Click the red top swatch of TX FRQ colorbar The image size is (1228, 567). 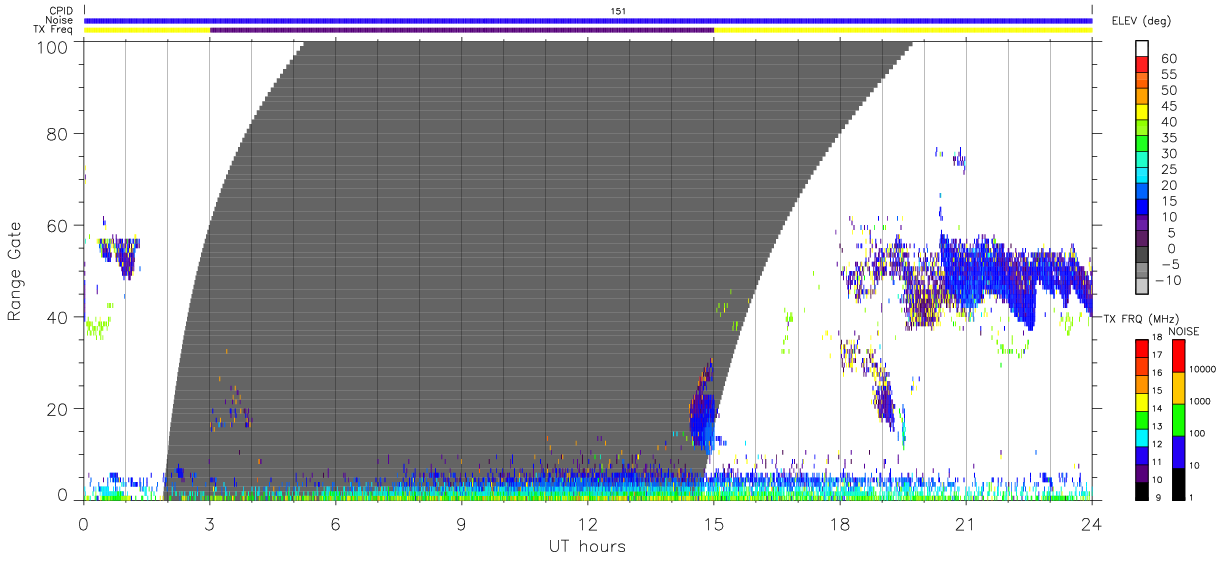coord(1141,349)
